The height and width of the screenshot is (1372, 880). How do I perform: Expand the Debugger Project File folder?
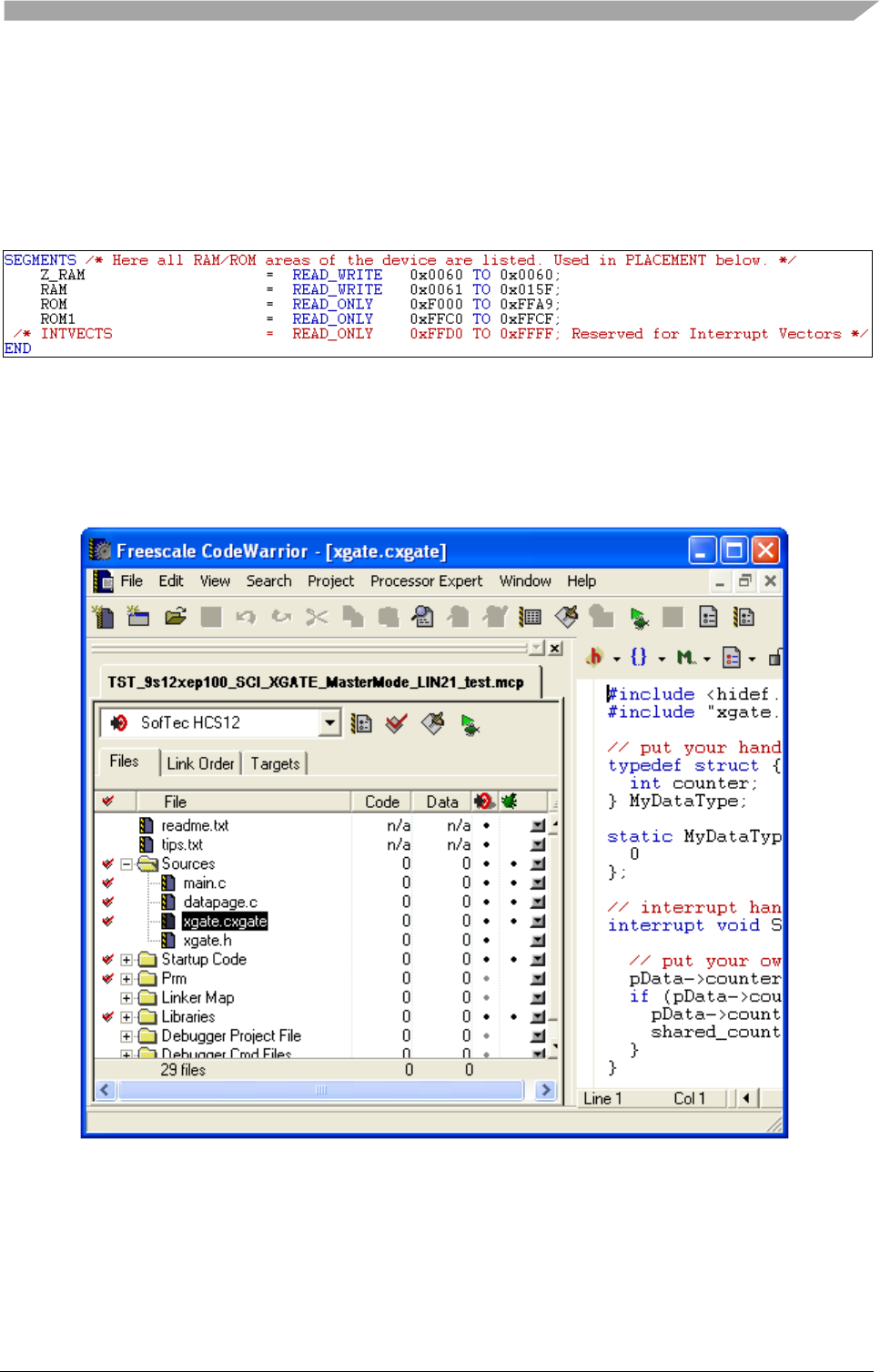(126, 1035)
